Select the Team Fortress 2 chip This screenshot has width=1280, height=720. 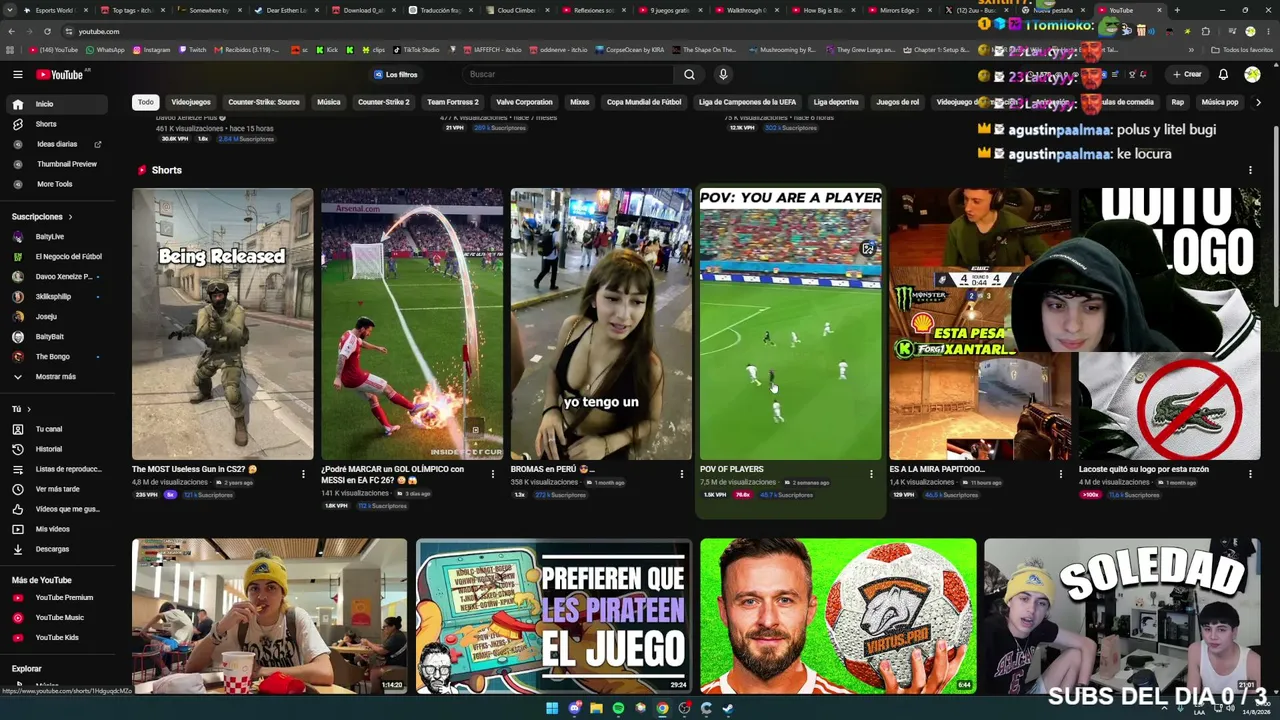pyautogui.click(x=453, y=102)
